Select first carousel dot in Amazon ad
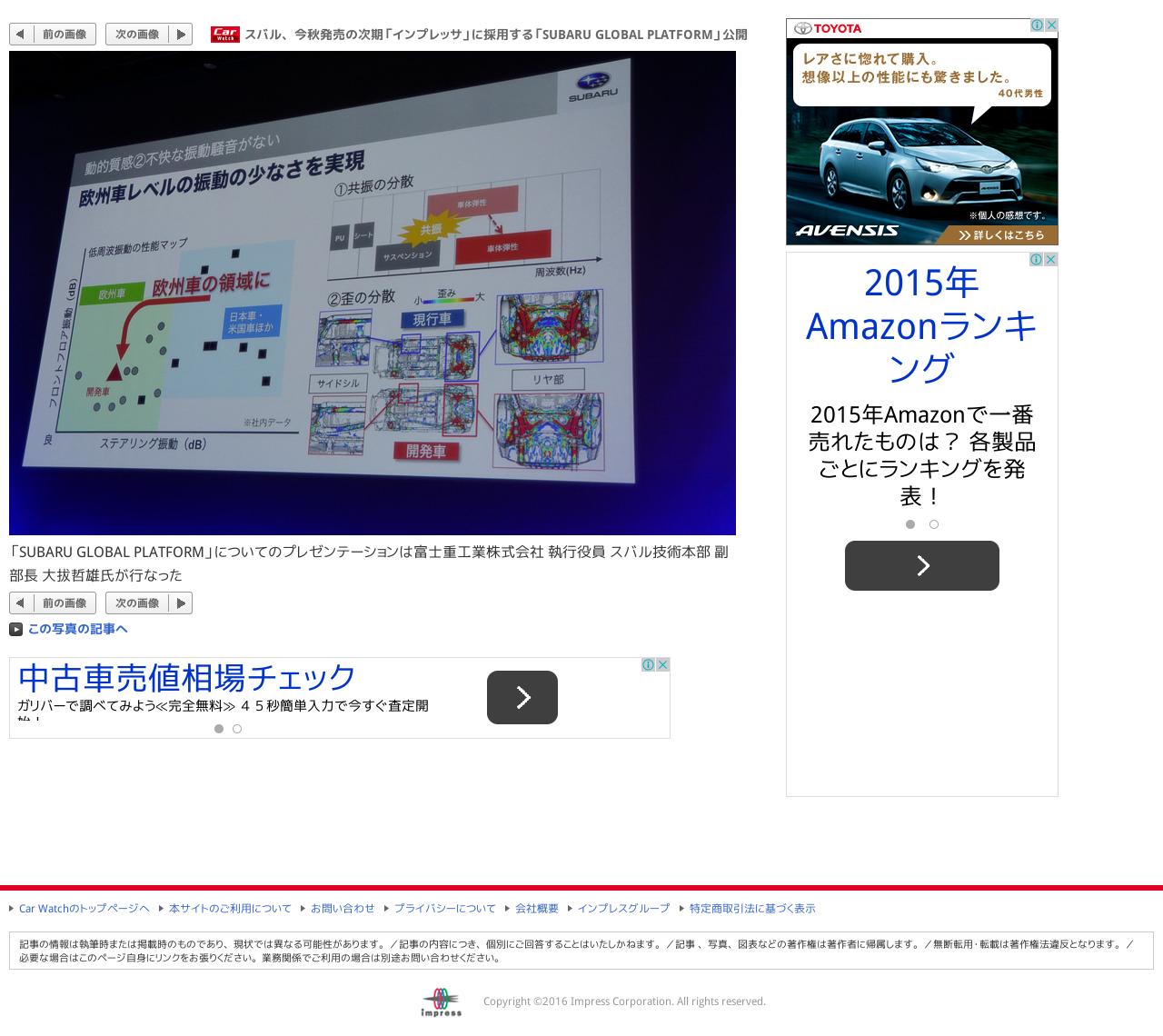This screenshot has width=1163, height=1036. tap(910, 524)
